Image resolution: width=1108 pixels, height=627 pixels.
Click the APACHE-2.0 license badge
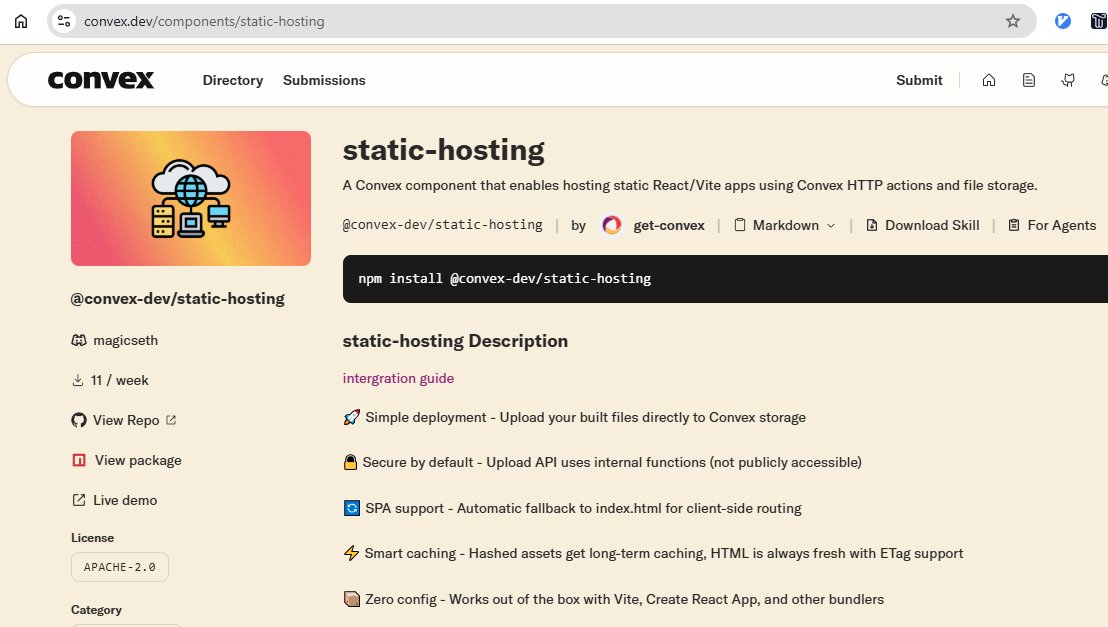(x=119, y=567)
